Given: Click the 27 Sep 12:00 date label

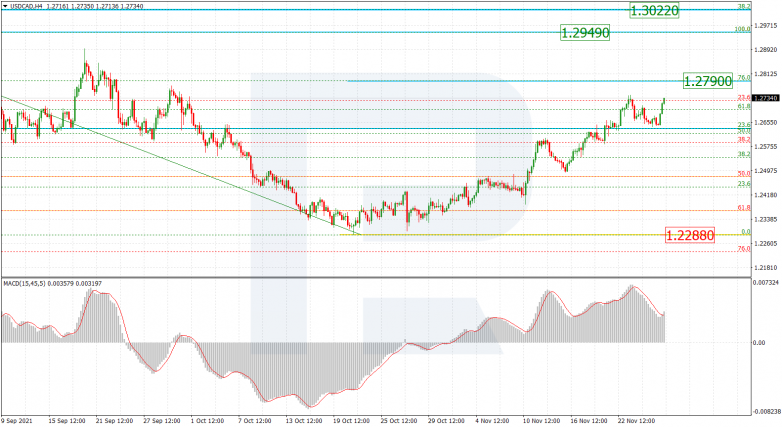Looking at the screenshot, I should tap(162, 421).
